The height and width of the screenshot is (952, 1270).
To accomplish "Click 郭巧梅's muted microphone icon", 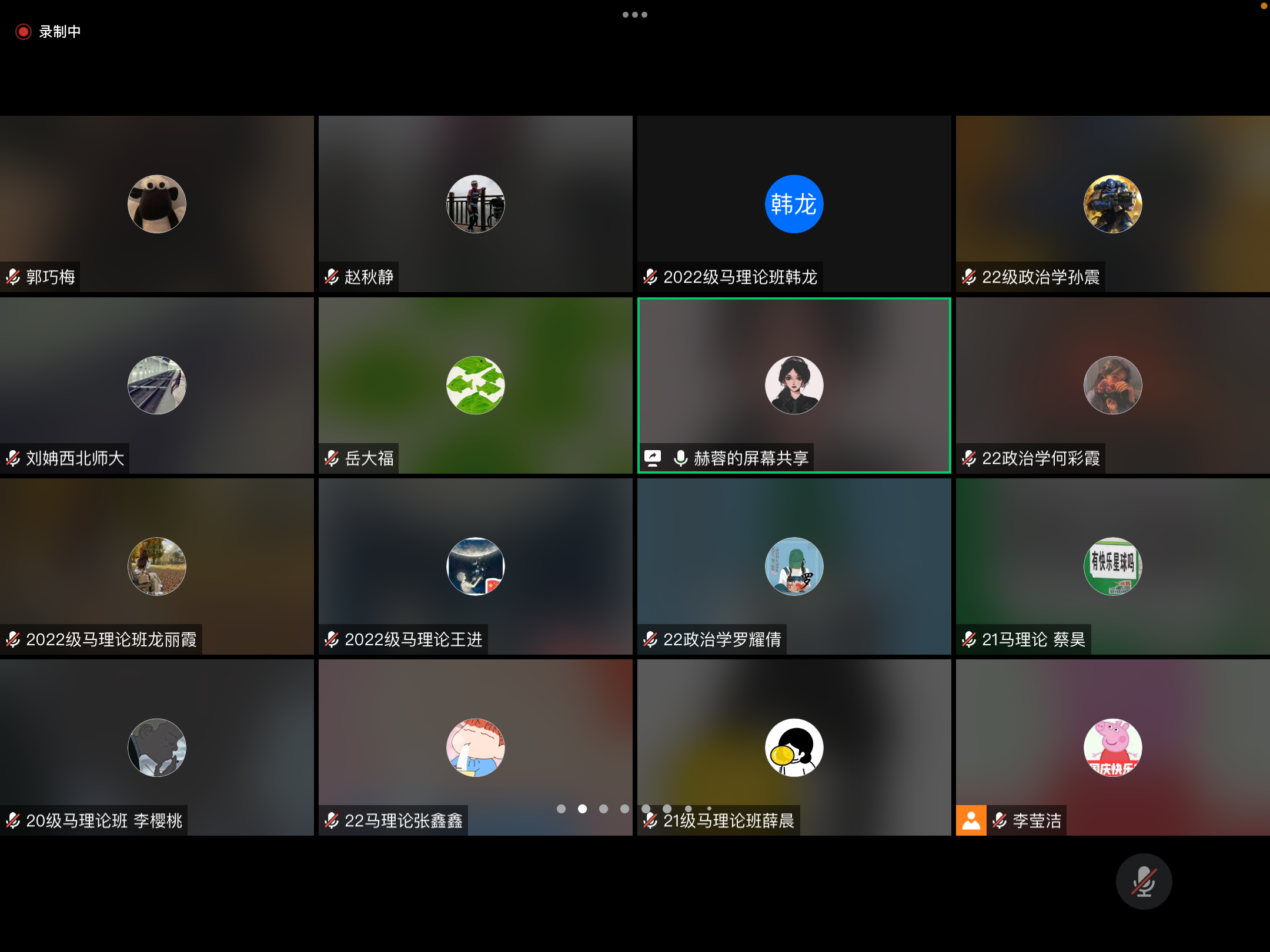I will tap(13, 277).
